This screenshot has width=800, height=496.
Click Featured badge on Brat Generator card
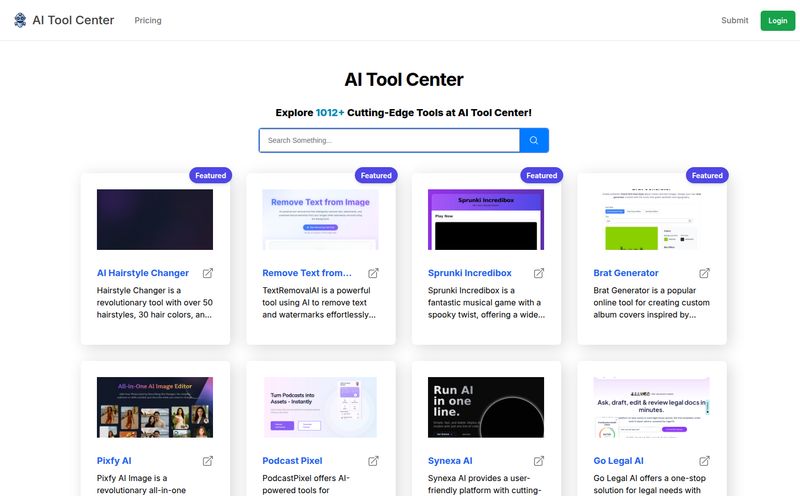tap(707, 176)
